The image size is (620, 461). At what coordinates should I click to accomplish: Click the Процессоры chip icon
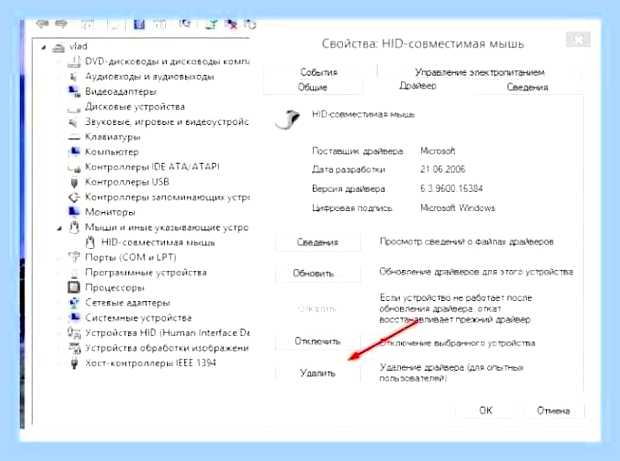(x=74, y=287)
